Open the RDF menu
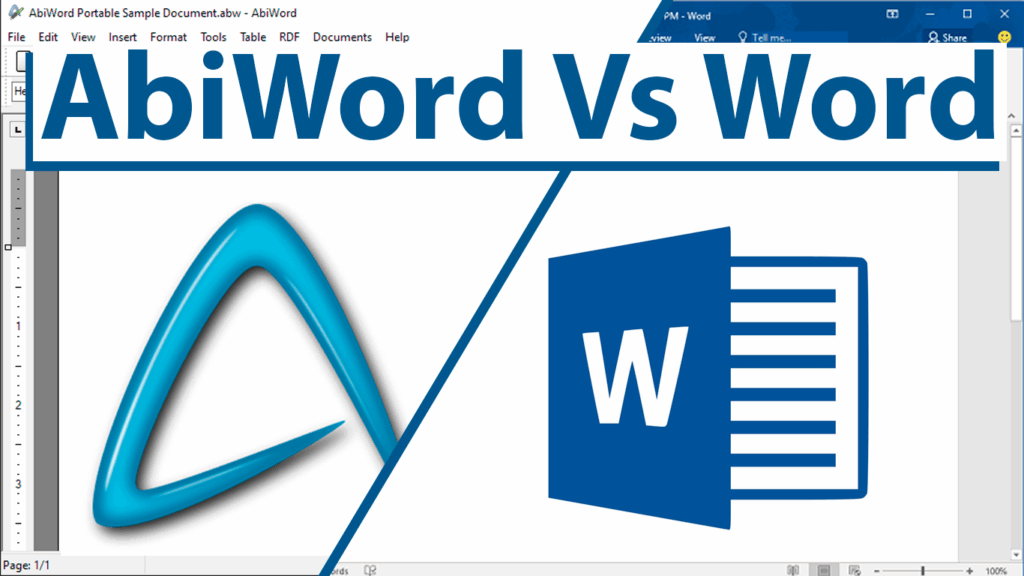The image size is (1024, 576). click(289, 37)
